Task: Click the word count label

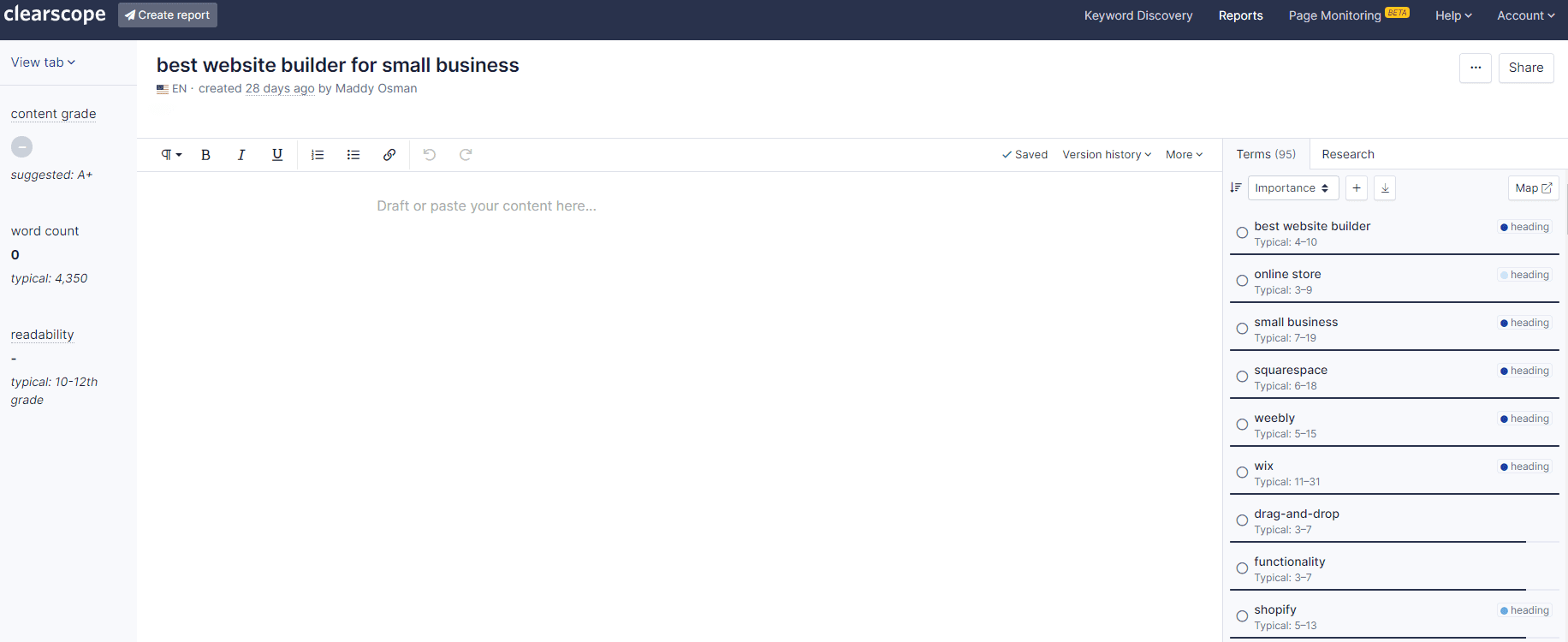Action: coord(45,231)
